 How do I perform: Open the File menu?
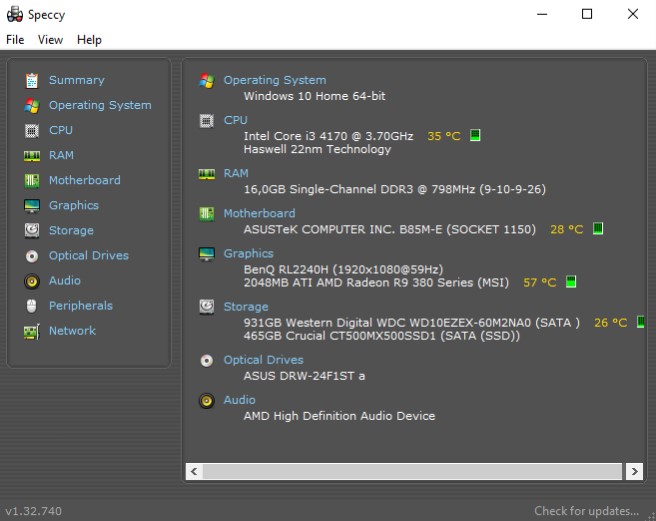(x=15, y=40)
